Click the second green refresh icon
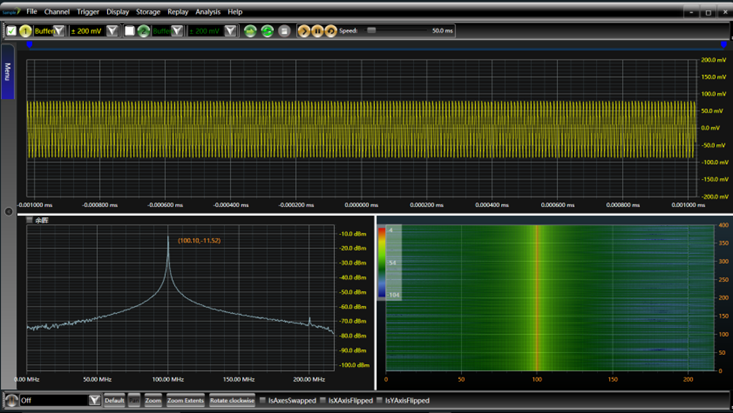 click(x=267, y=31)
